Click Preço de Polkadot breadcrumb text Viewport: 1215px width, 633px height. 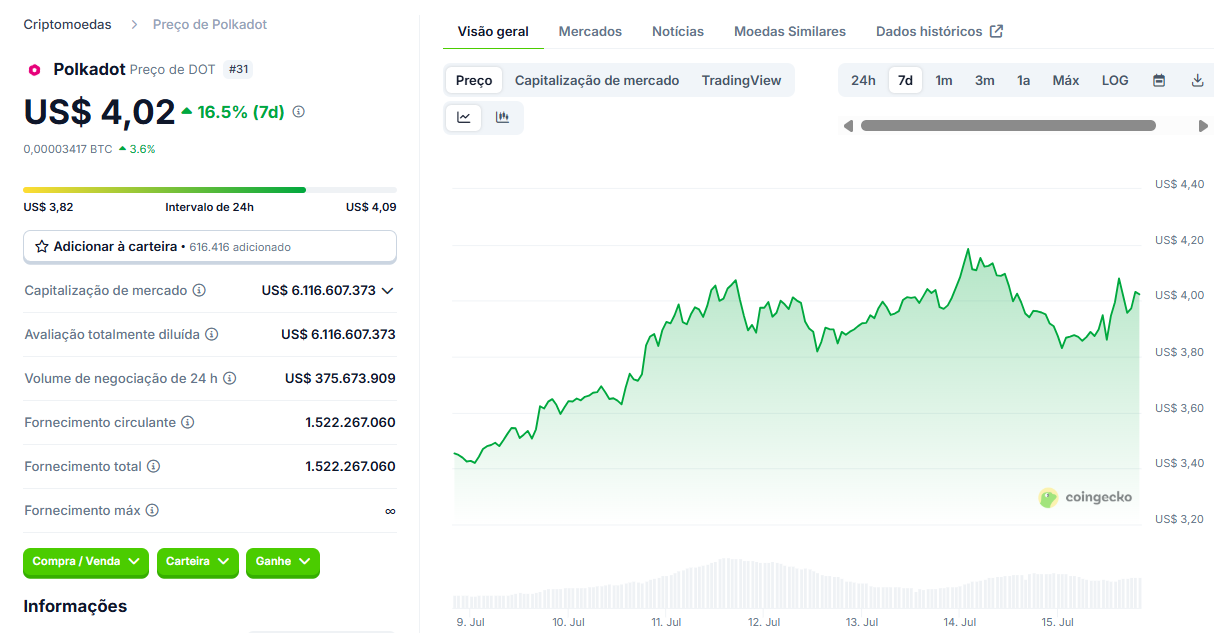pyautogui.click(x=210, y=24)
